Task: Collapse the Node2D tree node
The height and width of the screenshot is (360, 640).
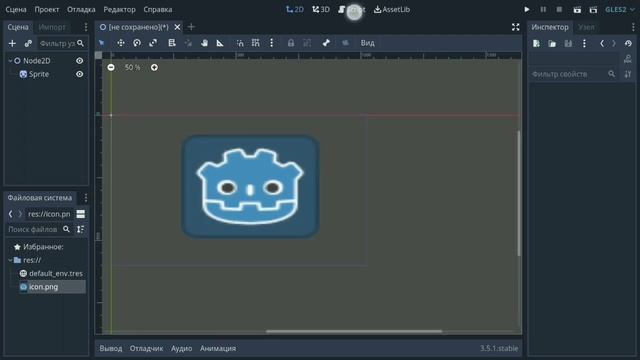Action: tap(10, 61)
